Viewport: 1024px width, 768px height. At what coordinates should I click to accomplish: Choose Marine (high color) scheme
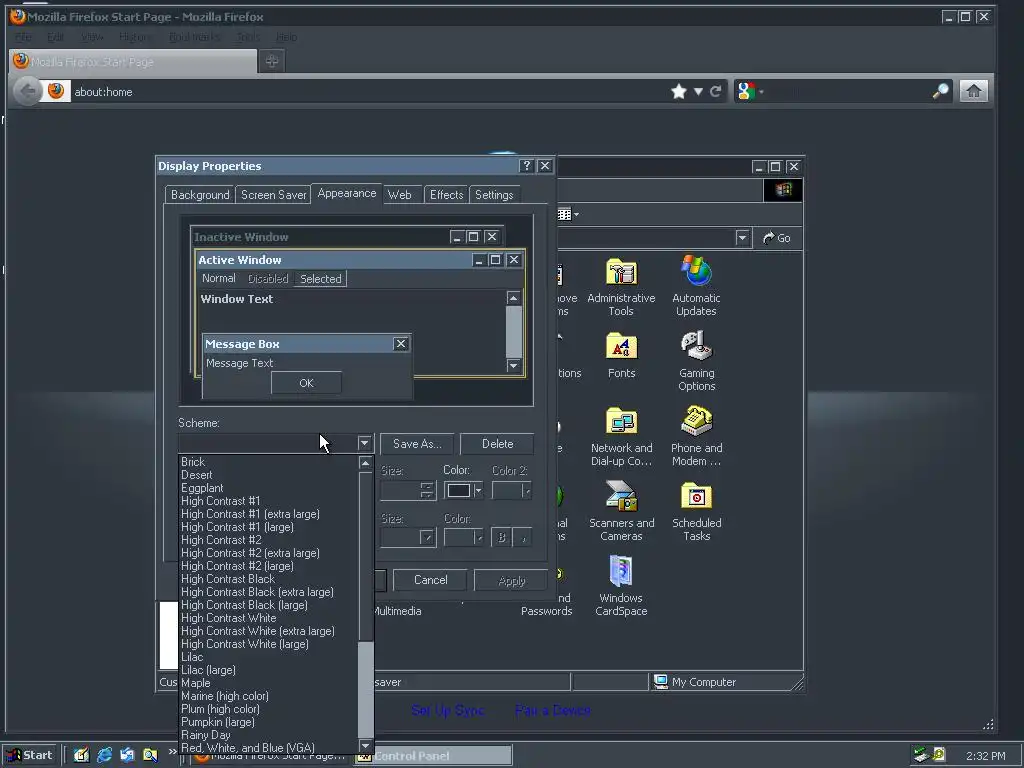[x=268, y=696]
